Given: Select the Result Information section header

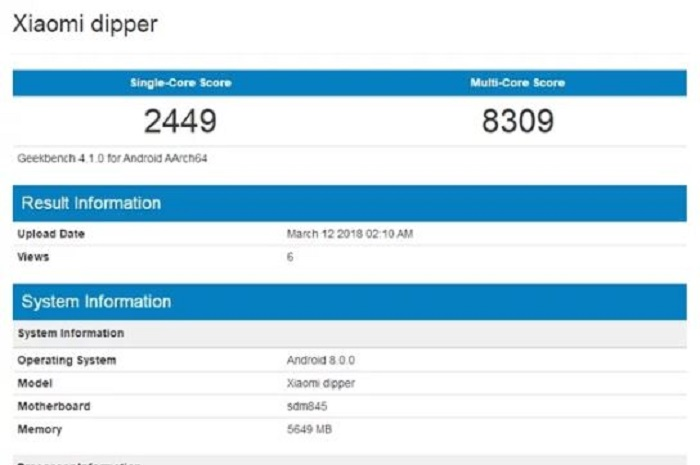Looking at the screenshot, I should (x=350, y=203).
